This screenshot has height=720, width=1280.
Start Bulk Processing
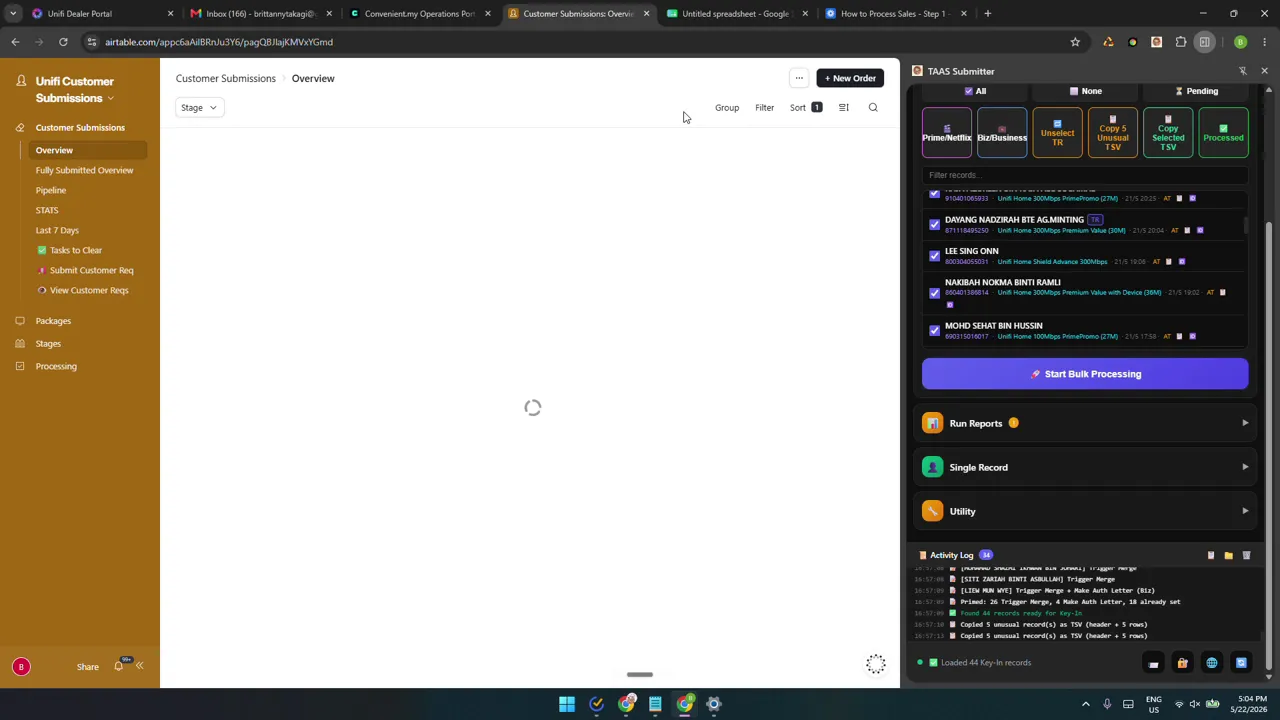click(1085, 374)
